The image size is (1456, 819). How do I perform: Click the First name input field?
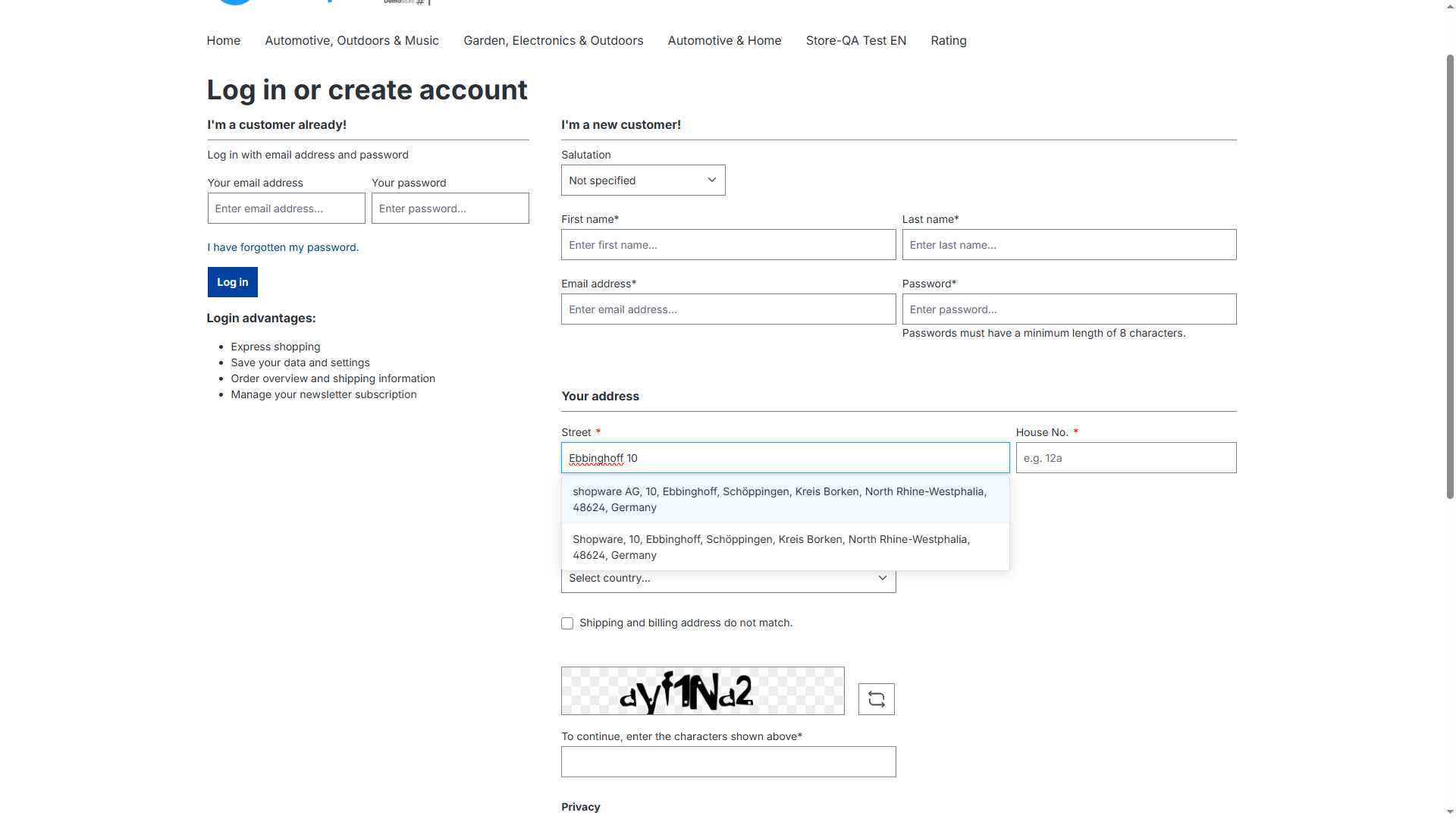[729, 245]
